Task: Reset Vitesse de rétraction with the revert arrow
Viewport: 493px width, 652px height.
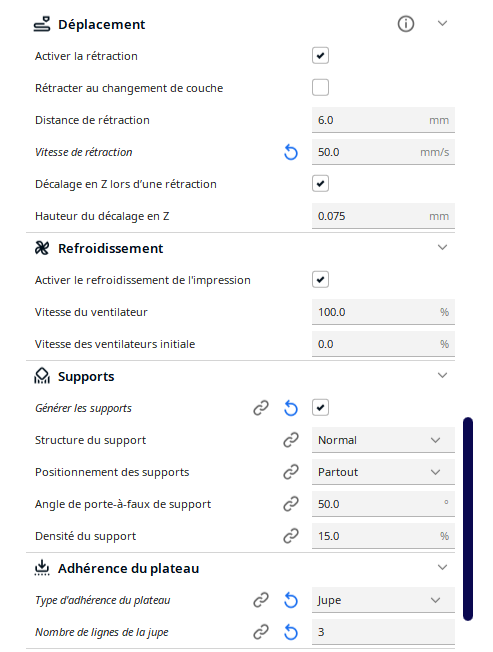Action: (x=291, y=152)
